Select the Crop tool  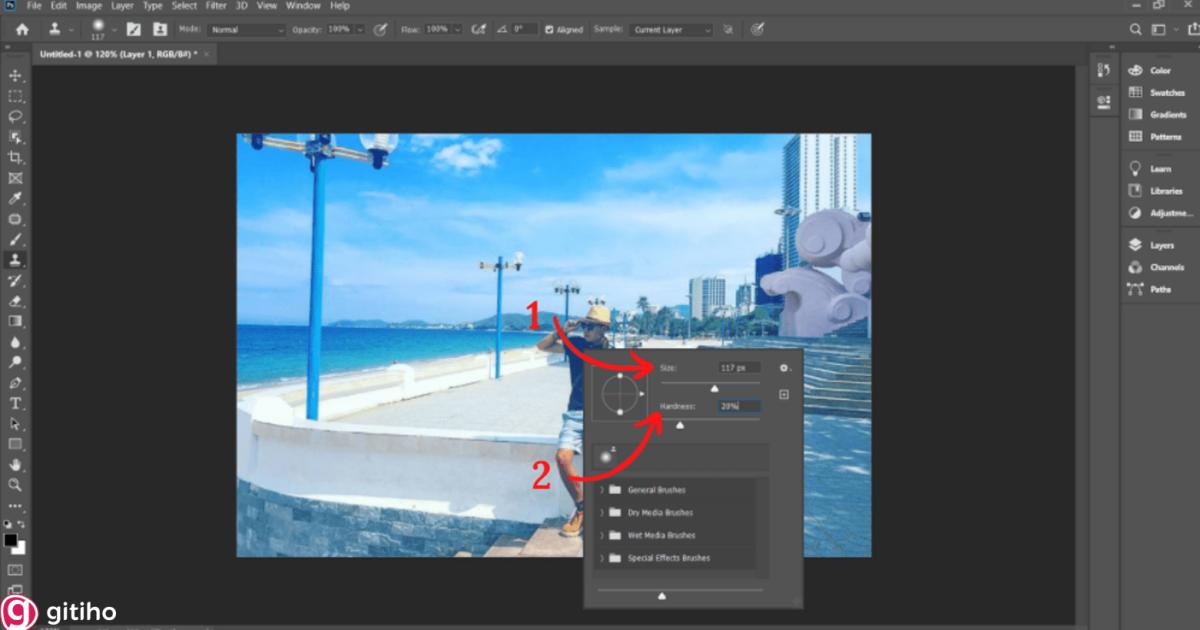click(x=14, y=158)
